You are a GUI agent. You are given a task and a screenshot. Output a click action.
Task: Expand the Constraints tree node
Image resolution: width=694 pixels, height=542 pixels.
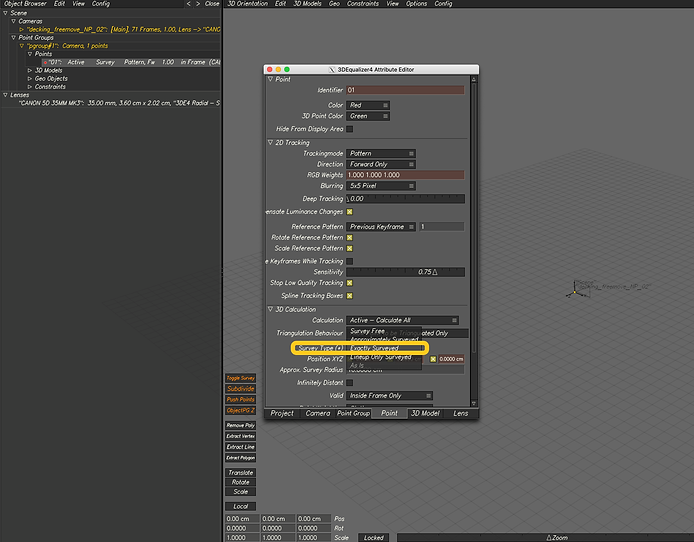[x=30, y=87]
